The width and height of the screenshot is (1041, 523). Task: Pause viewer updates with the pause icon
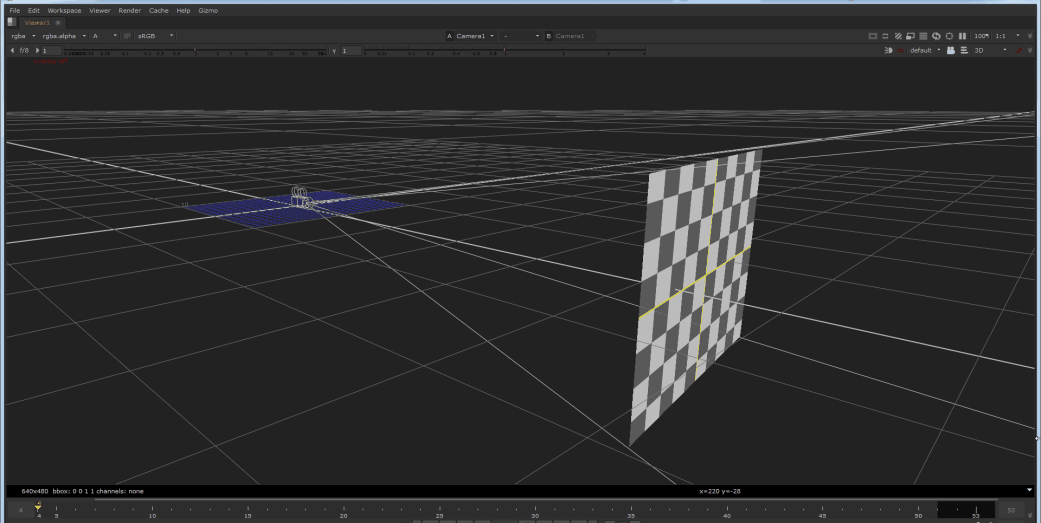pos(962,36)
